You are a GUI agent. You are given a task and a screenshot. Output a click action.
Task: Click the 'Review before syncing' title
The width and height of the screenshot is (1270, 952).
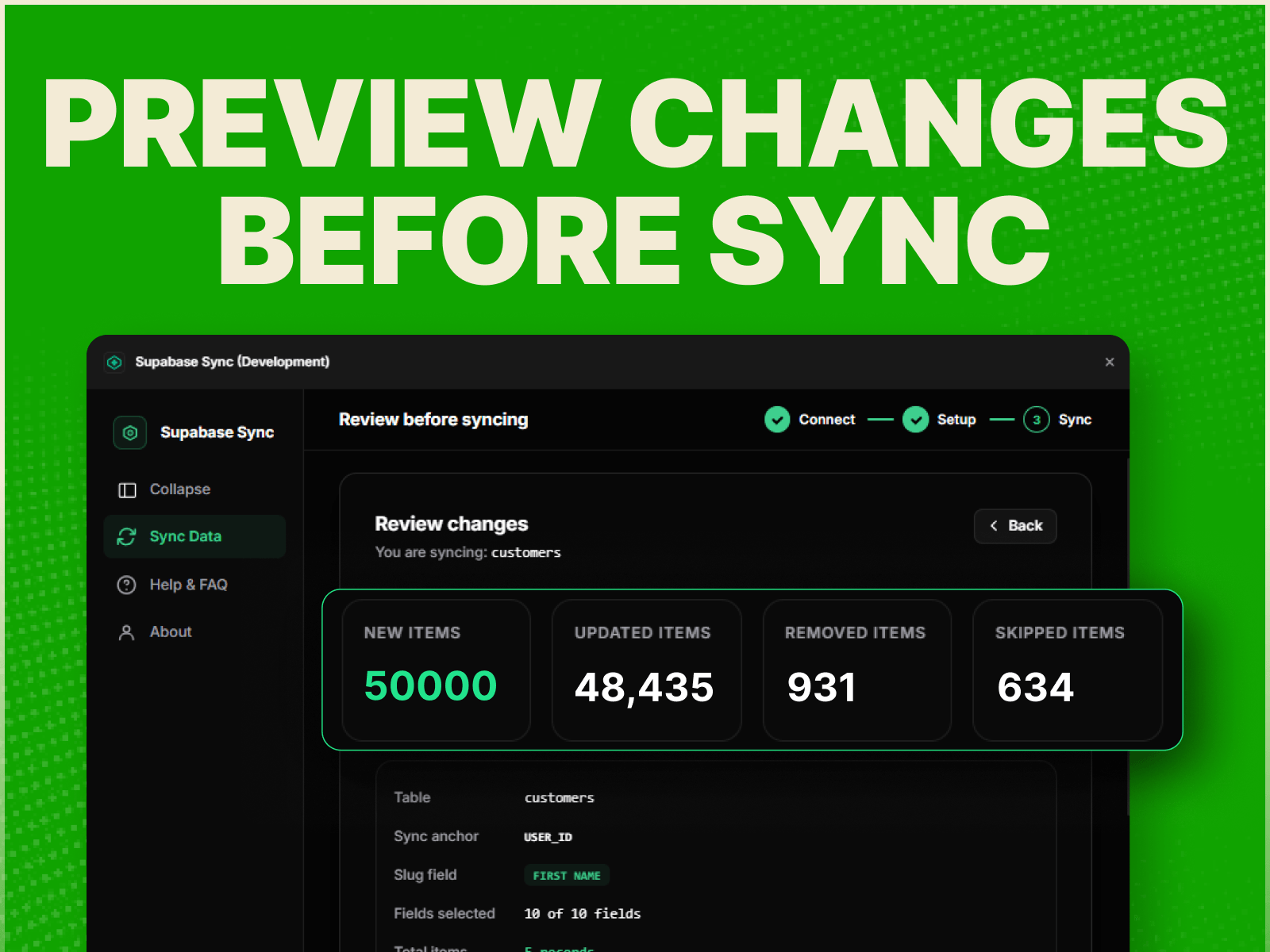coord(433,420)
